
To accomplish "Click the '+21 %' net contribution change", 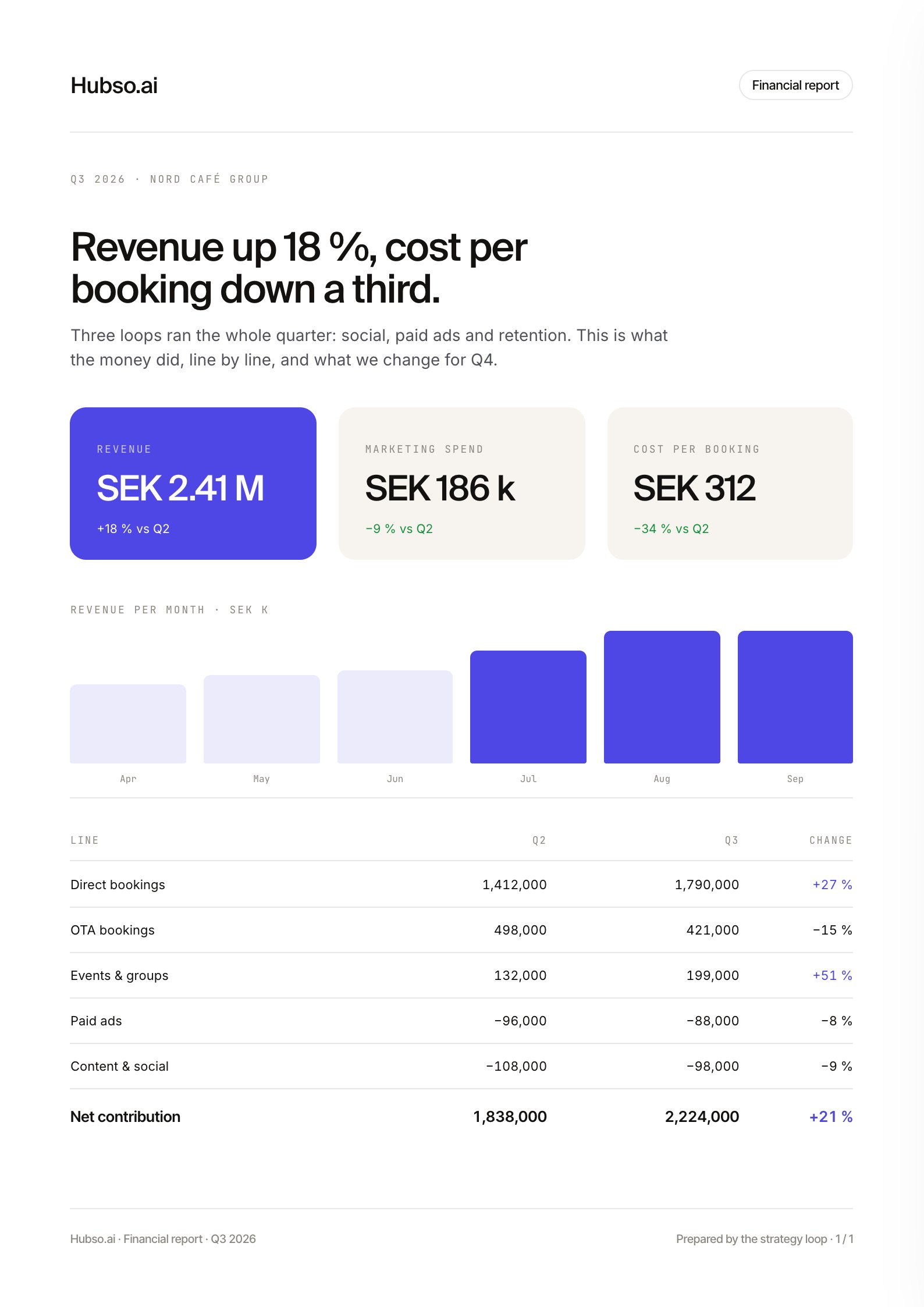I will coord(831,1117).
